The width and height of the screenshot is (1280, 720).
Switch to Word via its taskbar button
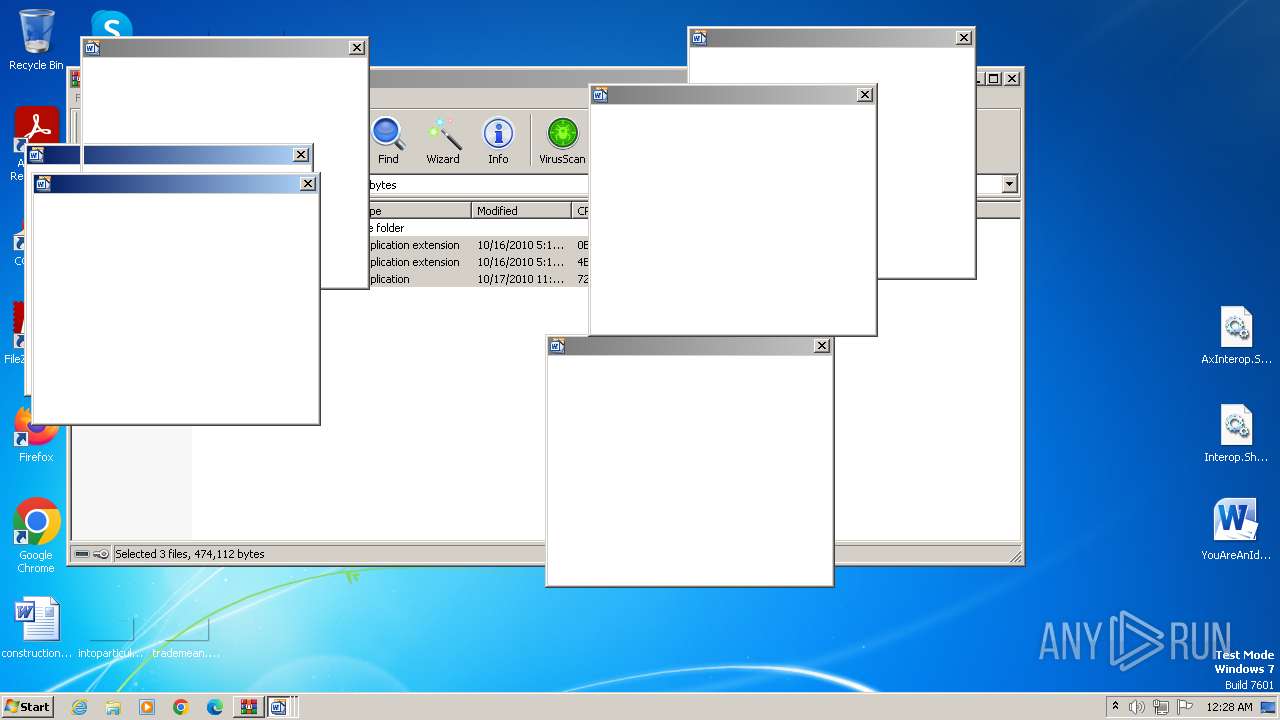tap(278, 707)
